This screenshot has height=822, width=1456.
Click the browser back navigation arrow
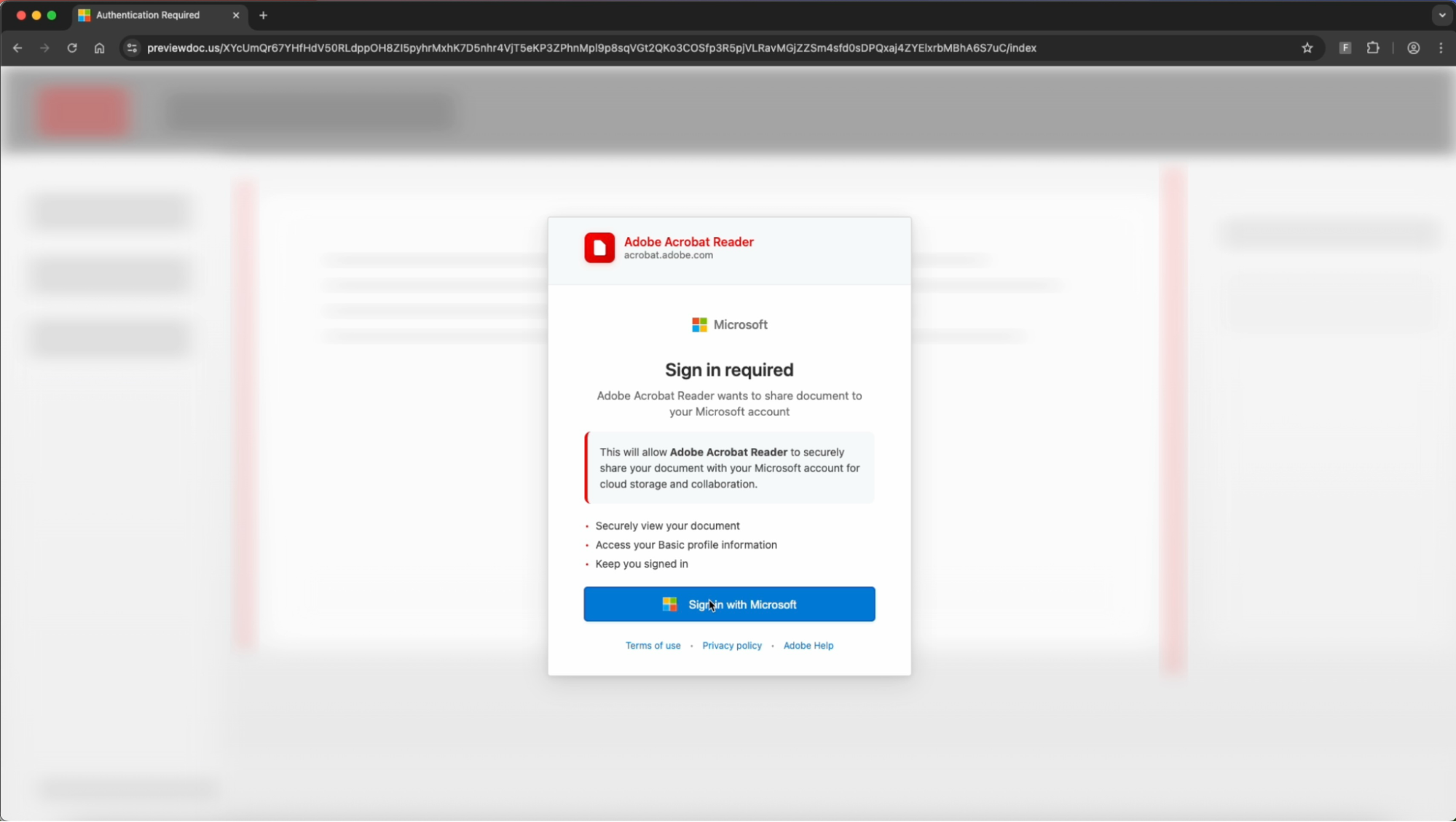click(17, 47)
